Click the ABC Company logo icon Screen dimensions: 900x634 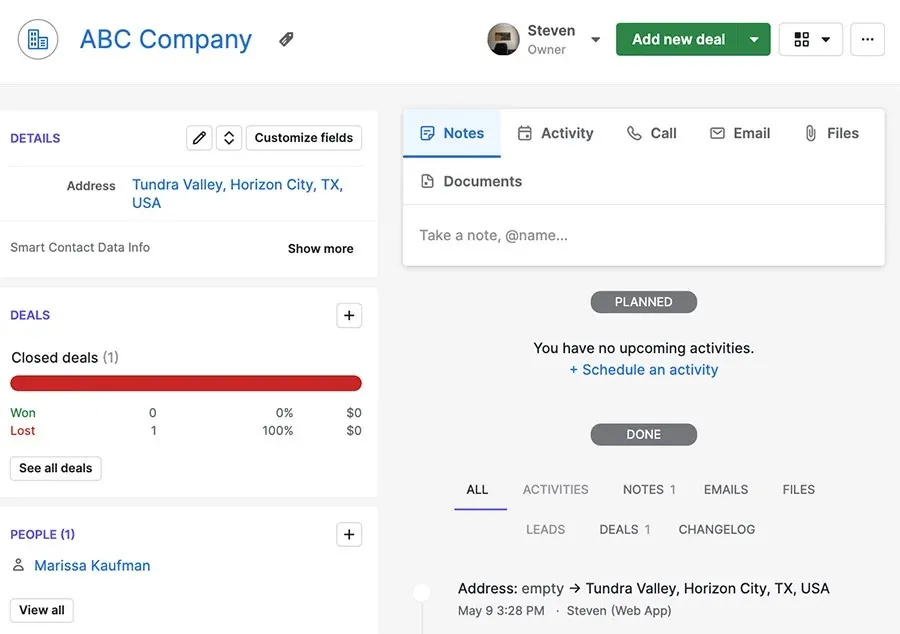[x=37, y=39]
